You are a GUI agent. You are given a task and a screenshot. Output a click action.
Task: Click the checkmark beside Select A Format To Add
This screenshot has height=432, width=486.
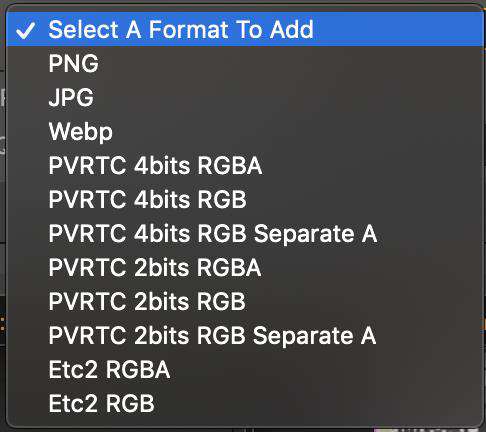pos(25,30)
